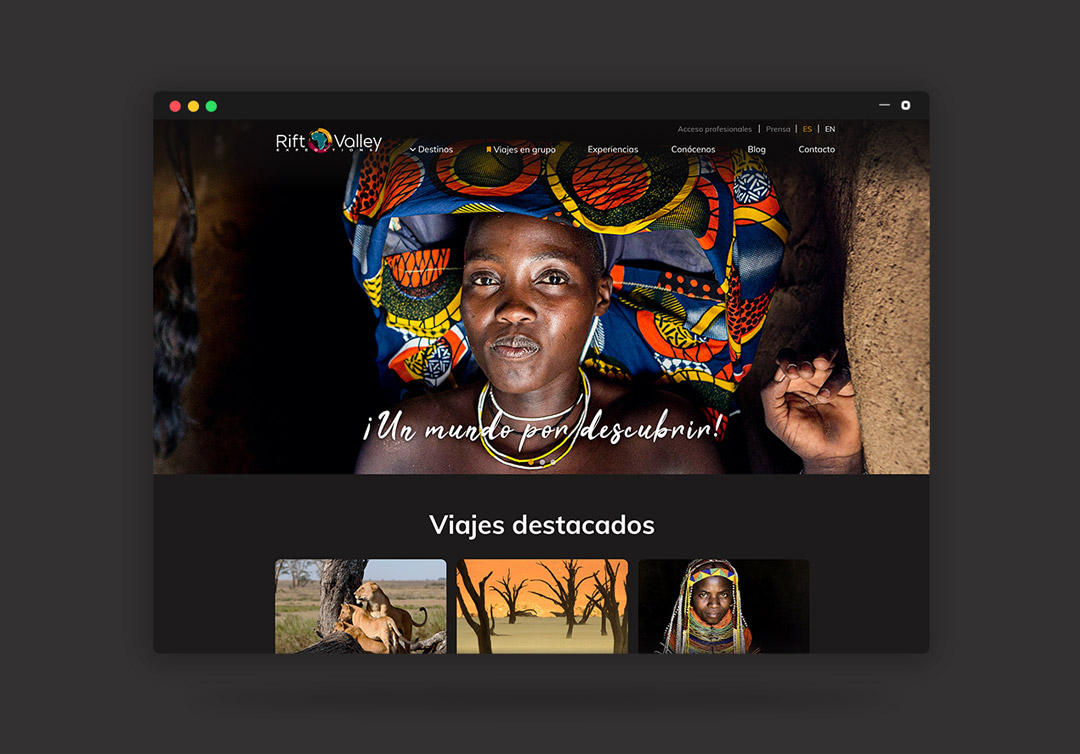Screen dimensions: 1080x754
Task: Click the rounded square icon at top-right
Action: [x=906, y=105]
